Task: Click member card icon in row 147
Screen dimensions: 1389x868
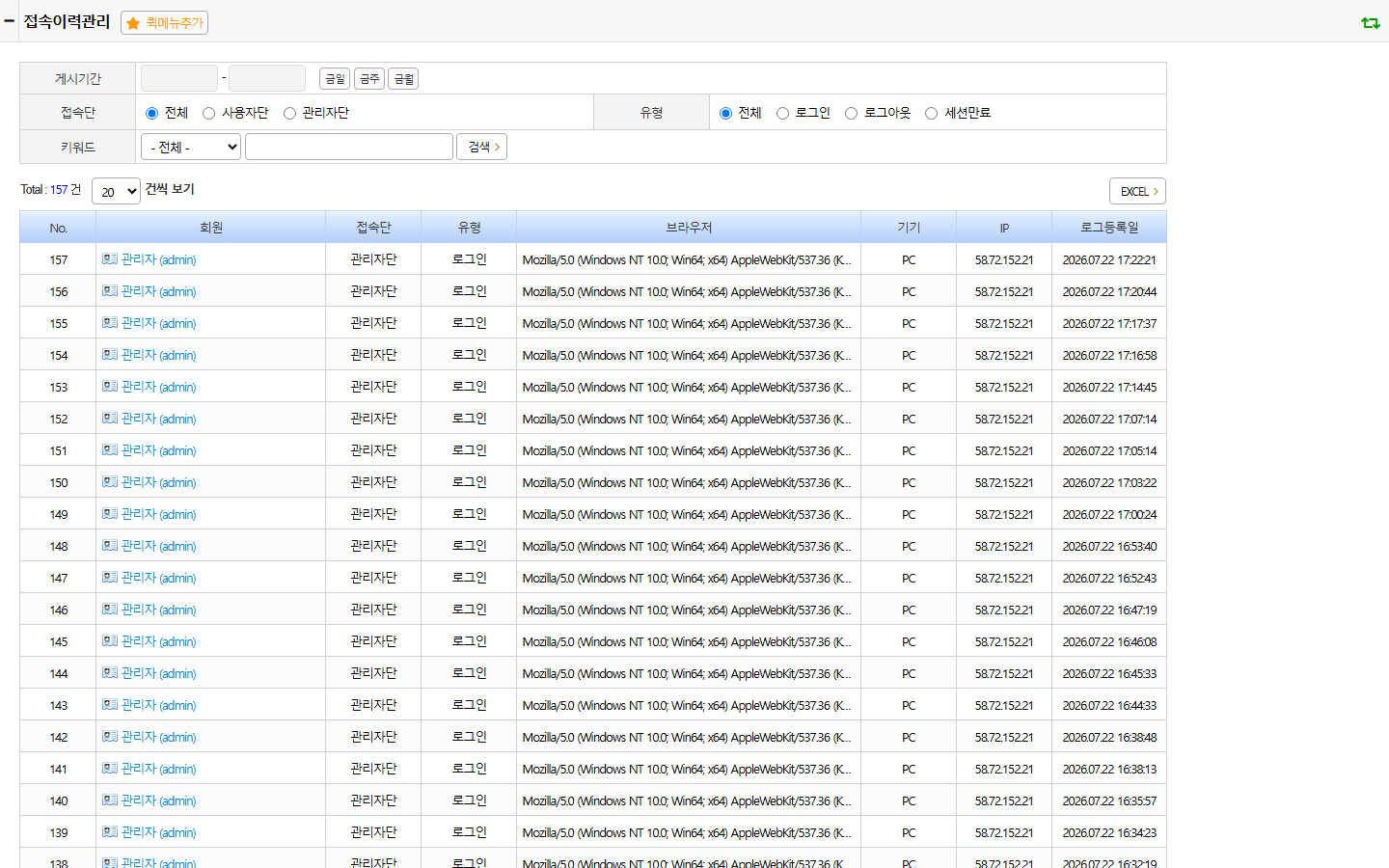Action: (x=110, y=577)
